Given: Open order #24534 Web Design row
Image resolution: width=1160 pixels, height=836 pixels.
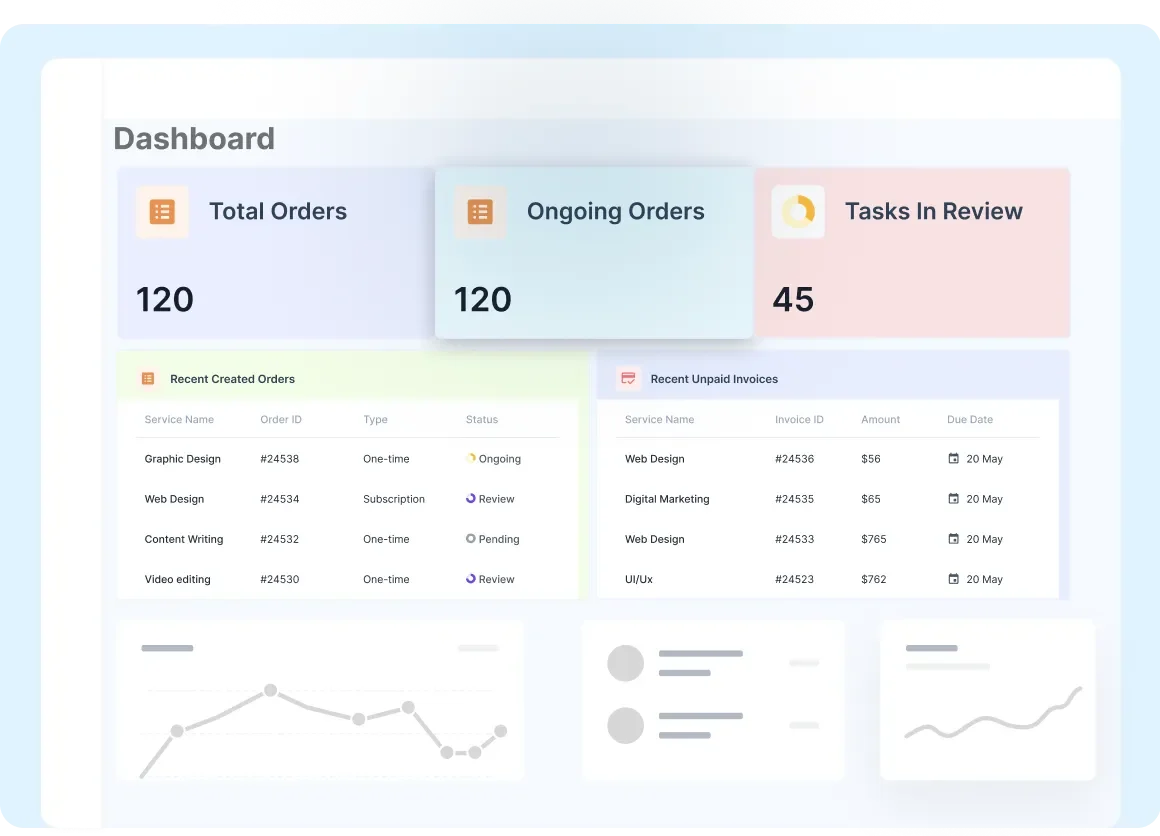Looking at the screenshot, I should [174, 499].
